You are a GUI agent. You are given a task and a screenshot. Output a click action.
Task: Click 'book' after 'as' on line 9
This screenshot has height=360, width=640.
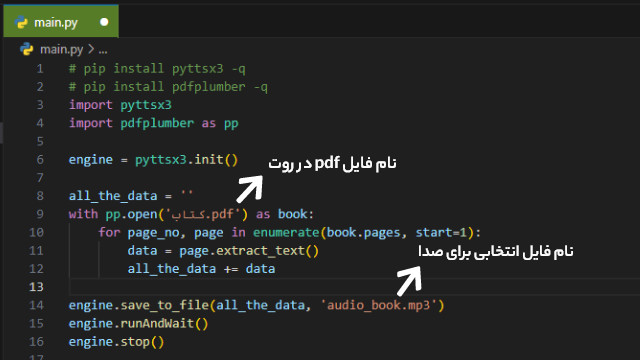[x=292, y=214]
